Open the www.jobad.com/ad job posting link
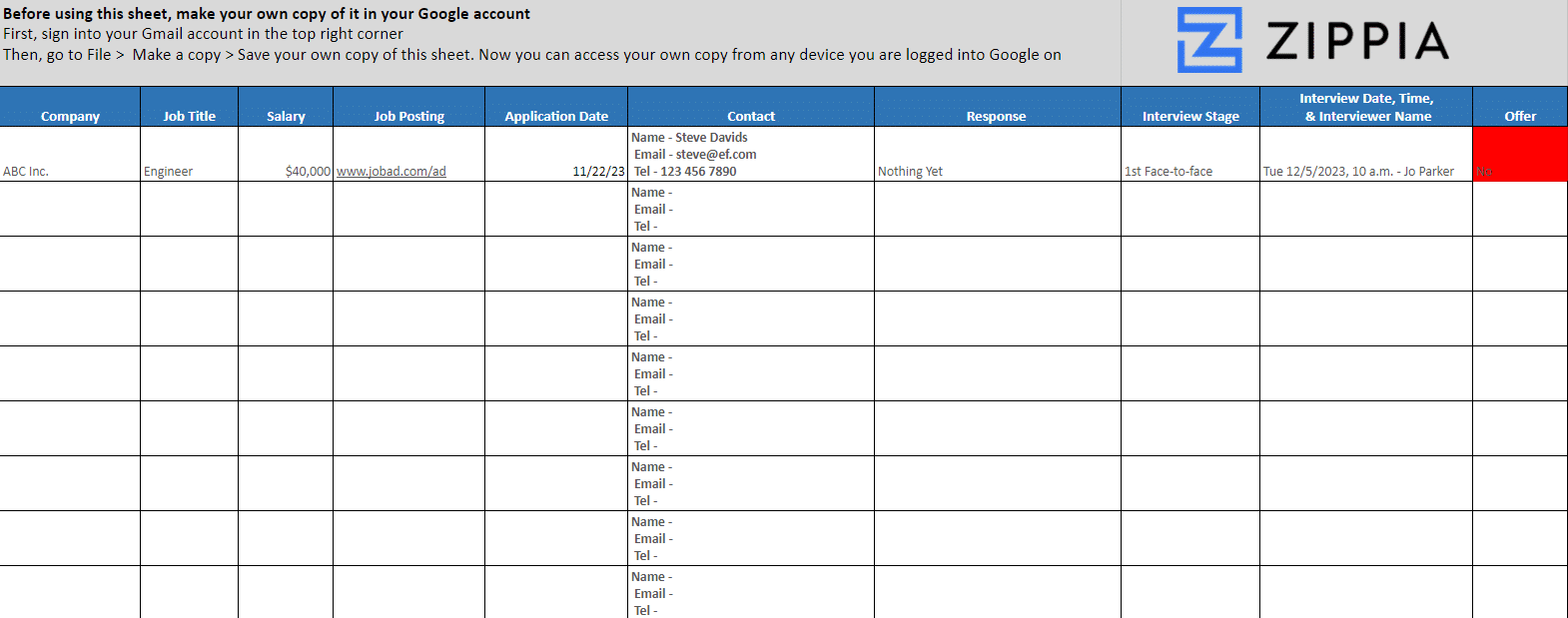Viewport: 1568px width, 618px height. [x=391, y=171]
